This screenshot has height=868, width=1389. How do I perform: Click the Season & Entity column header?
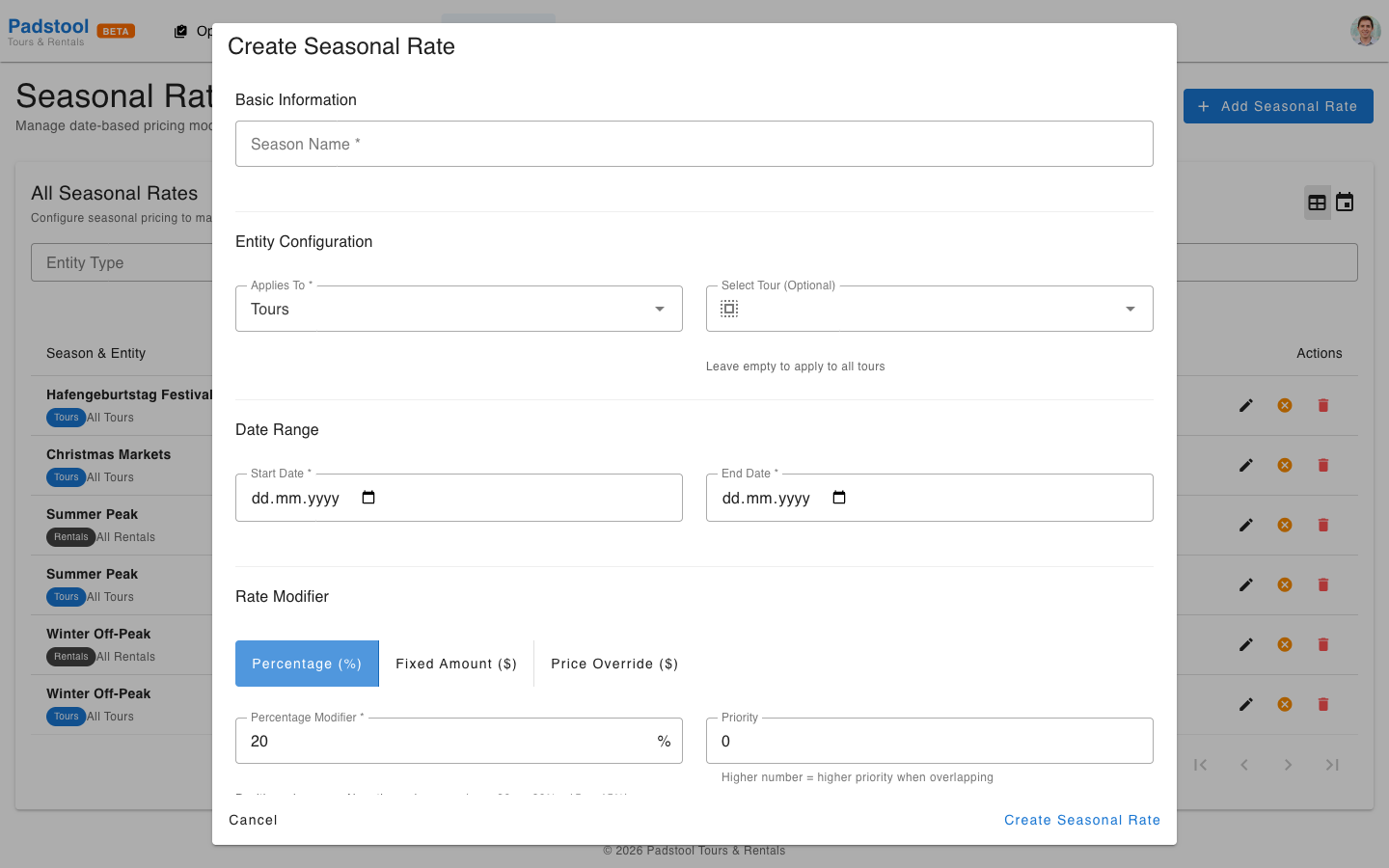pyautogui.click(x=96, y=353)
